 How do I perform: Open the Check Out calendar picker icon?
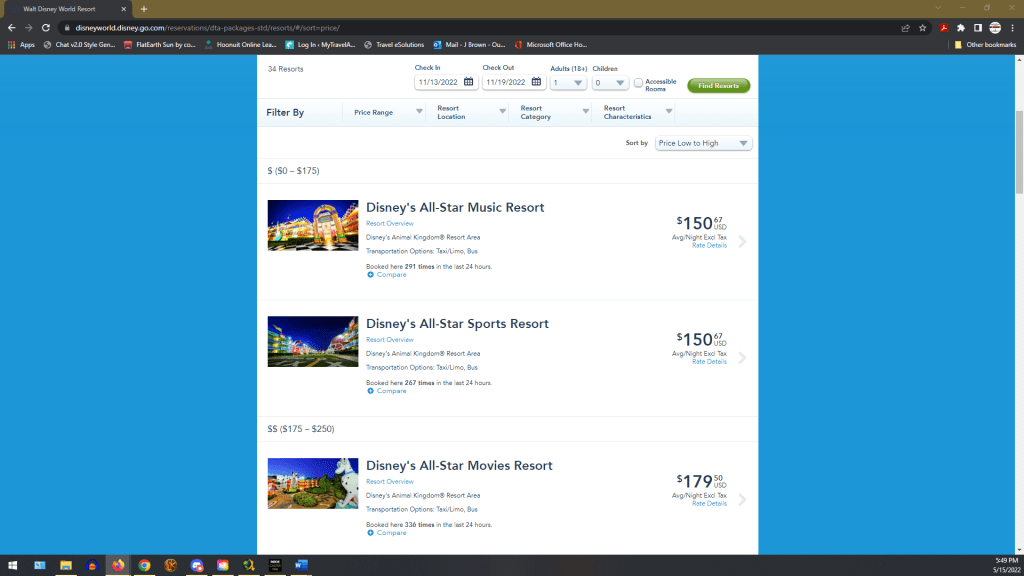pos(536,82)
